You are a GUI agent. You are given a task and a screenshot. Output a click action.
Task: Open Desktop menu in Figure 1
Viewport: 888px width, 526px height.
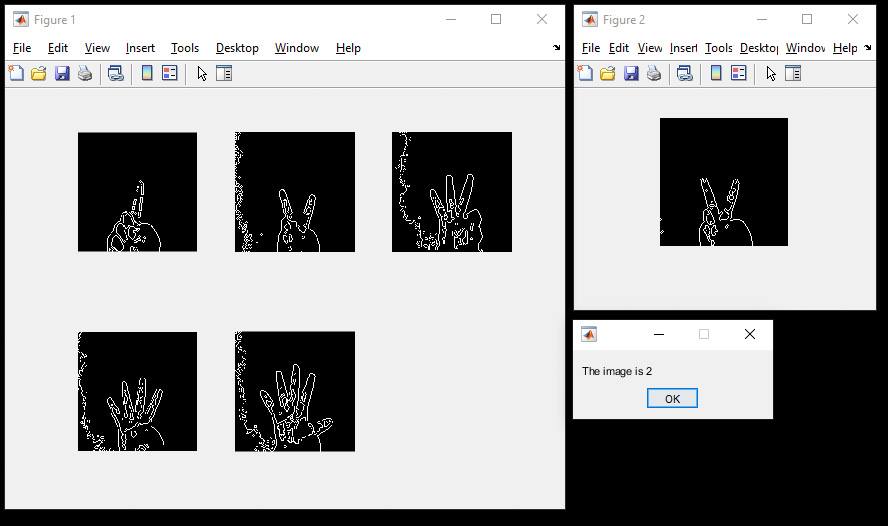(x=237, y=48)
